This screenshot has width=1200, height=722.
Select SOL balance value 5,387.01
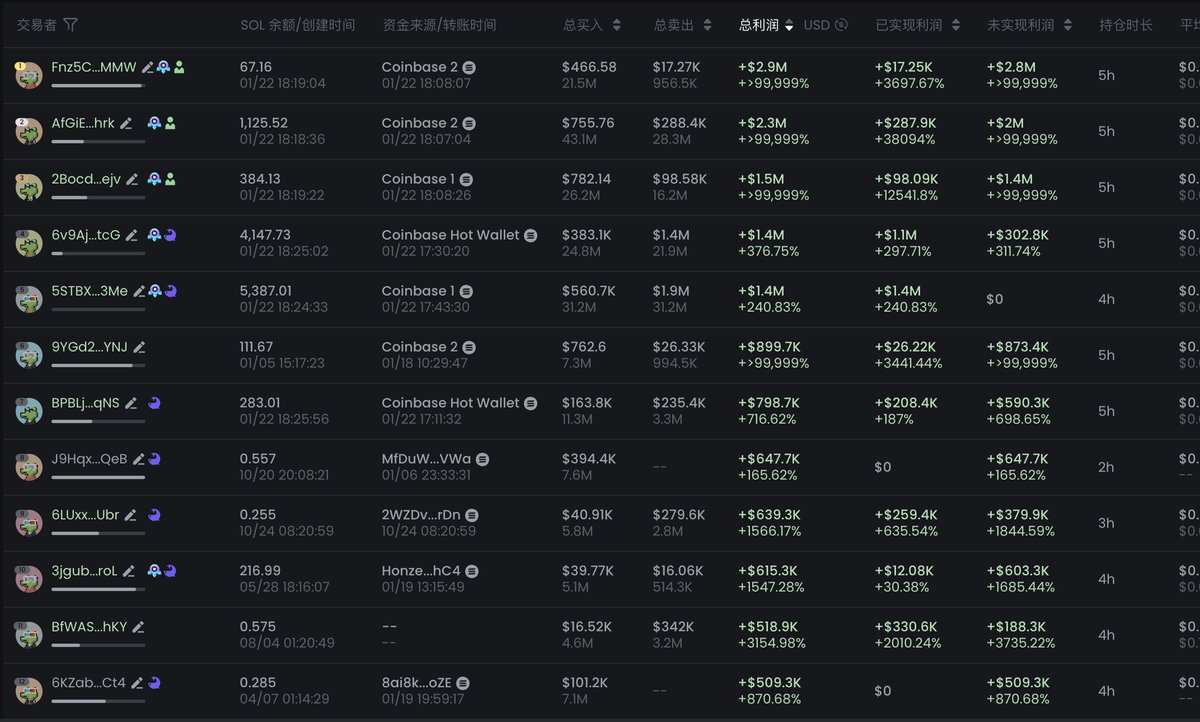point(266,291)
